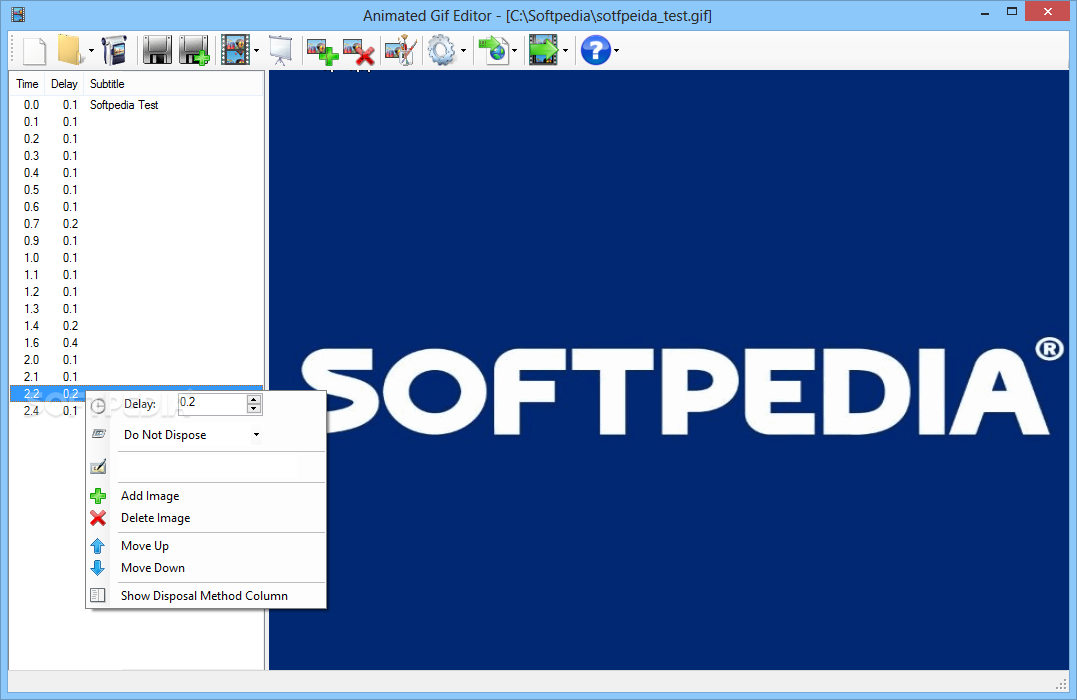The width and height of the screenshot is (1077, 700).
Task: Save with the floppy disk icon
Action: [x=157, y=50]
